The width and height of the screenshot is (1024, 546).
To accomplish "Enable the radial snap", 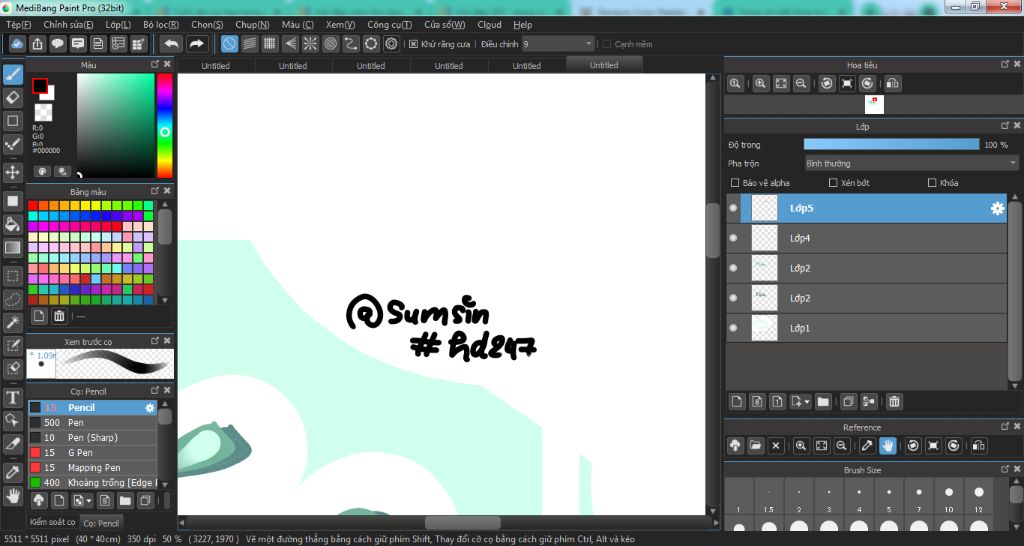I will point(310,44).
